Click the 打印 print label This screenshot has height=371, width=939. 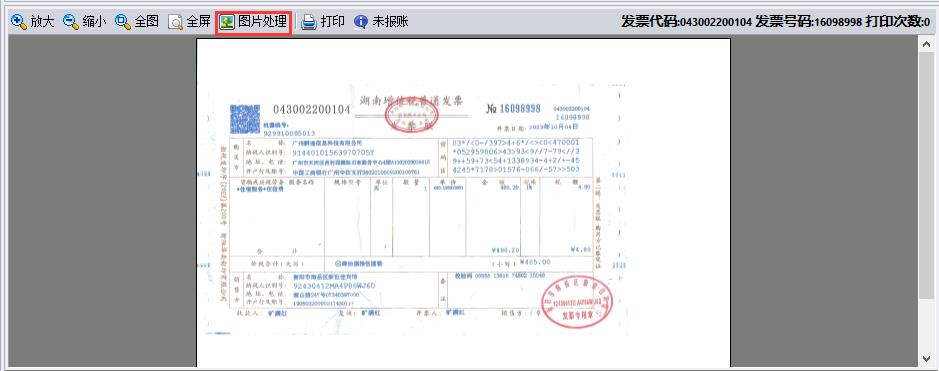[332, 22]
